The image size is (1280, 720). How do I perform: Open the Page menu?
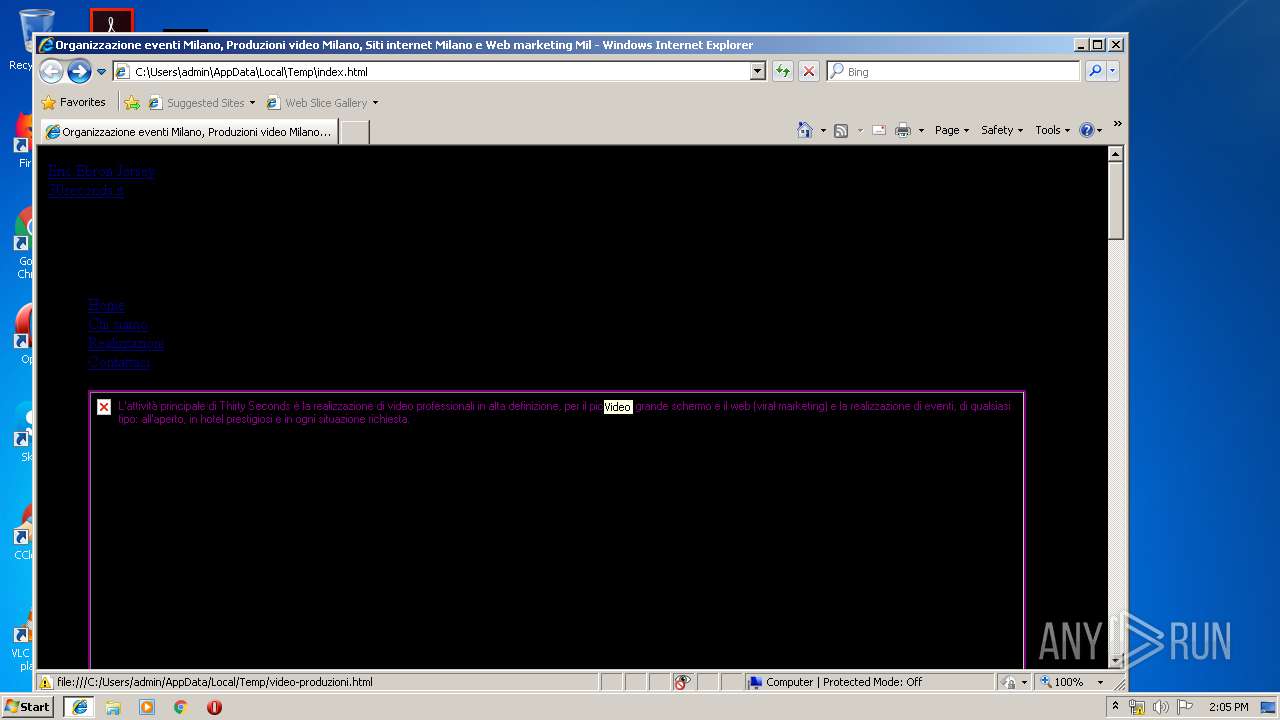(951, 130)
